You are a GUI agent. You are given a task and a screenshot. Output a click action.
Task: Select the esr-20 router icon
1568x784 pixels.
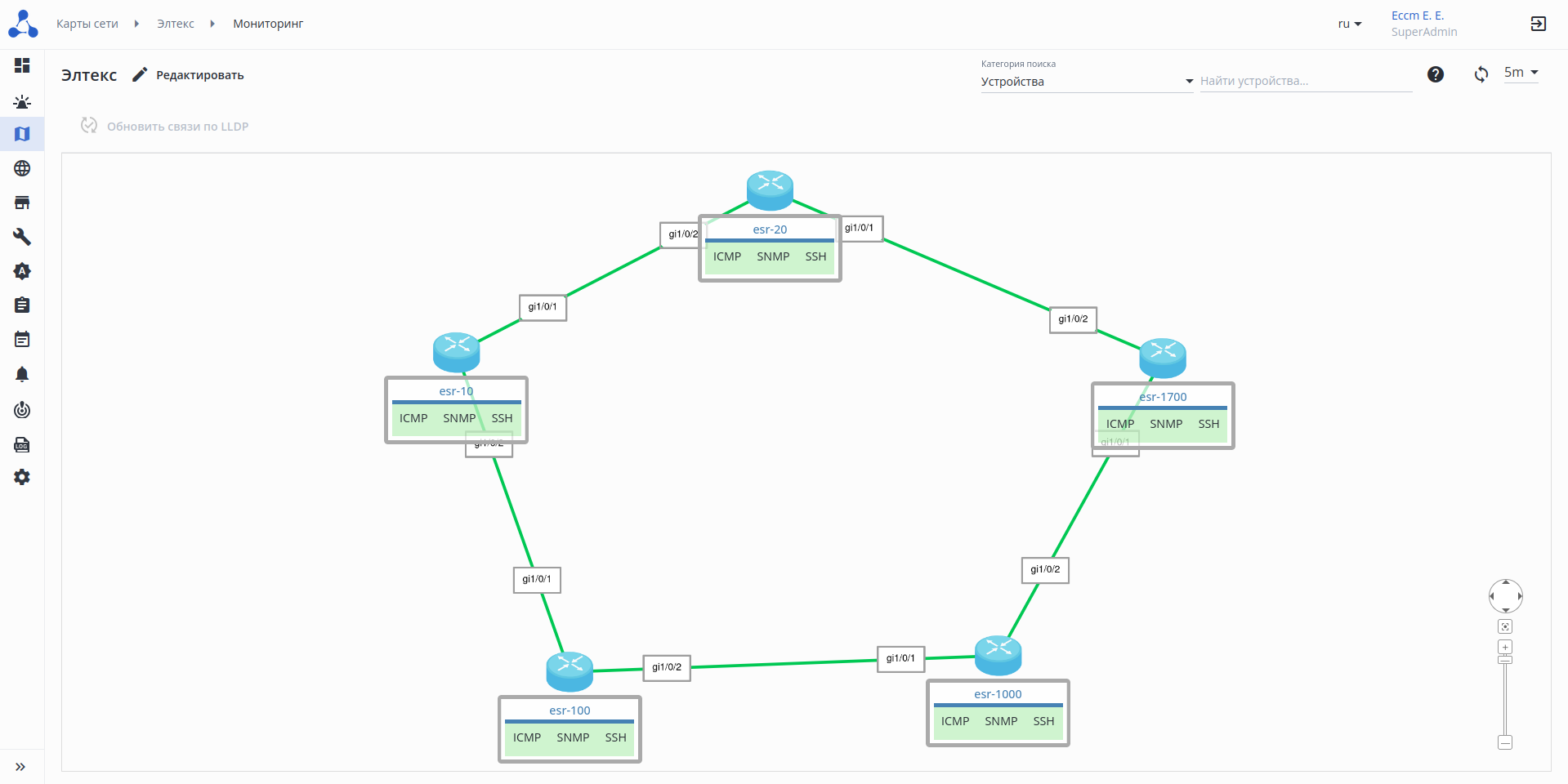point(770,189)
